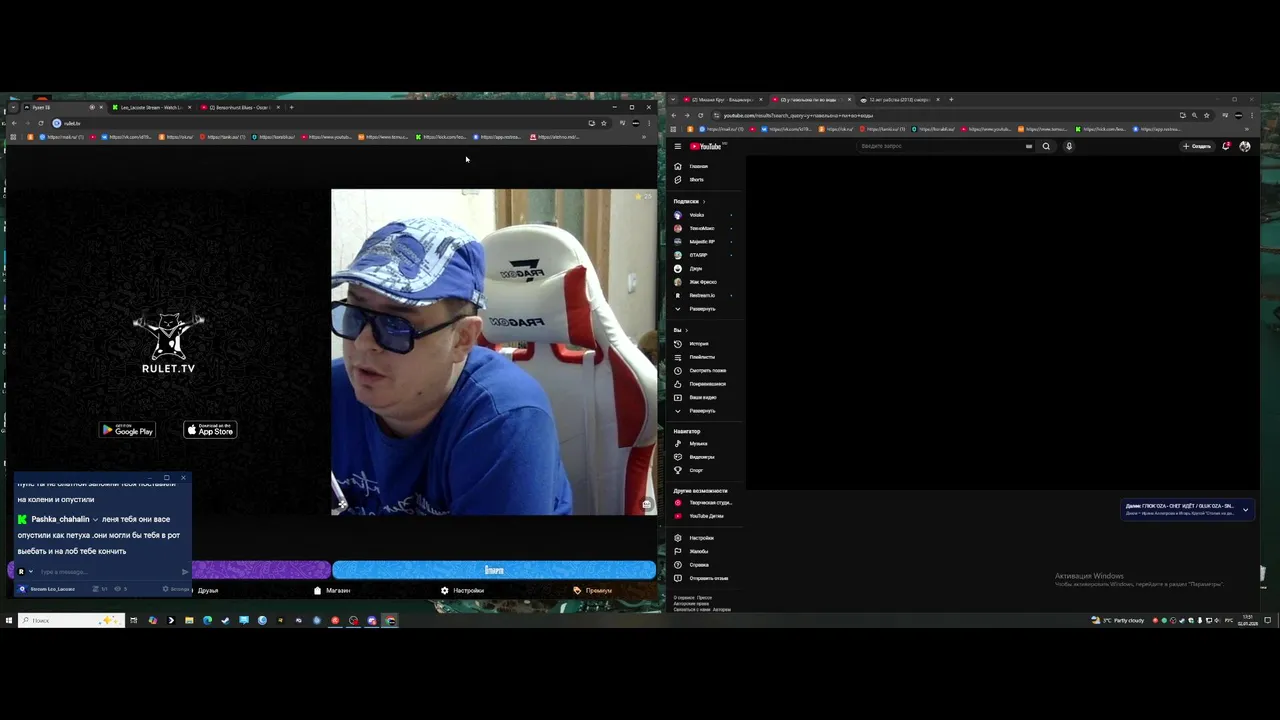Screen dimensions: 1280x720
Task: Open Majestic RP channel subscription
Action: pyautogui.click(x=702, y=242)
